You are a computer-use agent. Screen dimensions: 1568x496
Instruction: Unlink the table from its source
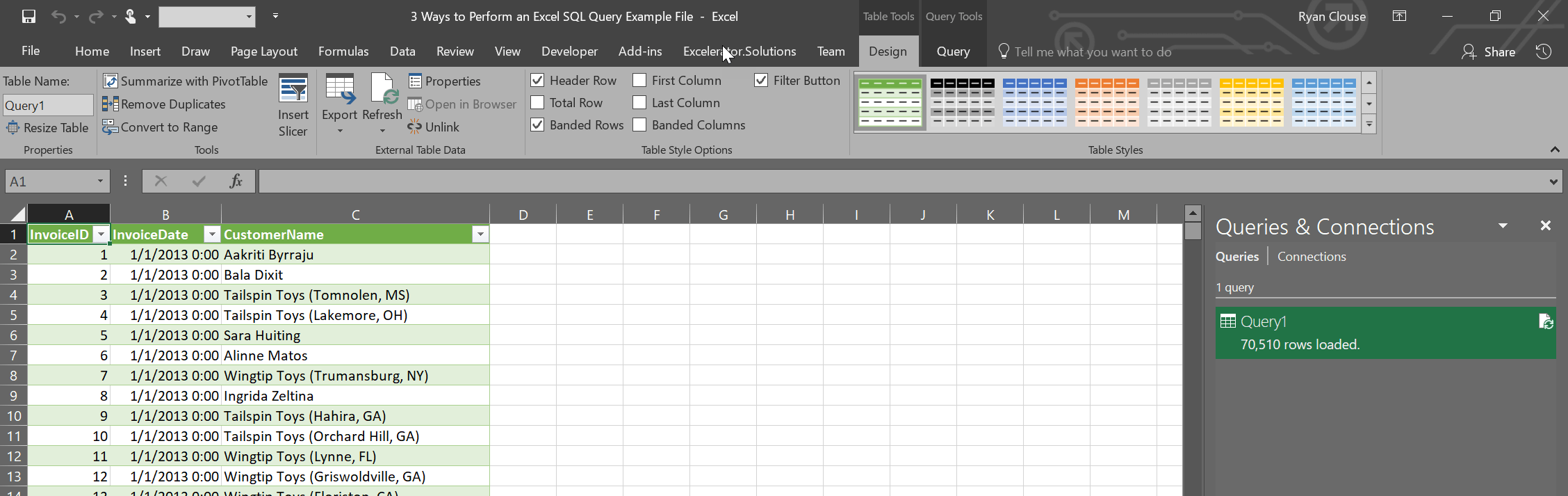point(434,127)
